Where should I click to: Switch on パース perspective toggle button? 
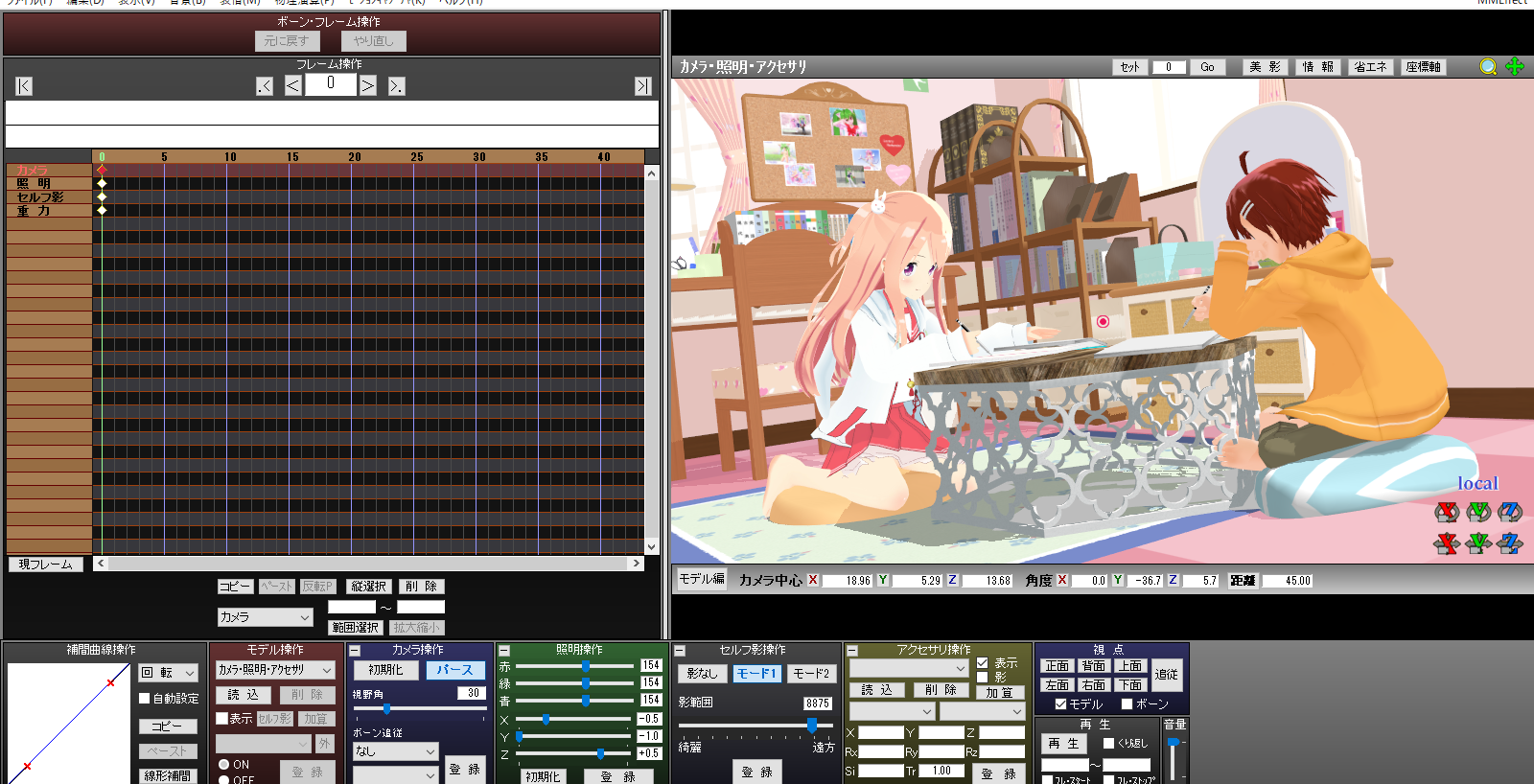[x=454, y=670]
